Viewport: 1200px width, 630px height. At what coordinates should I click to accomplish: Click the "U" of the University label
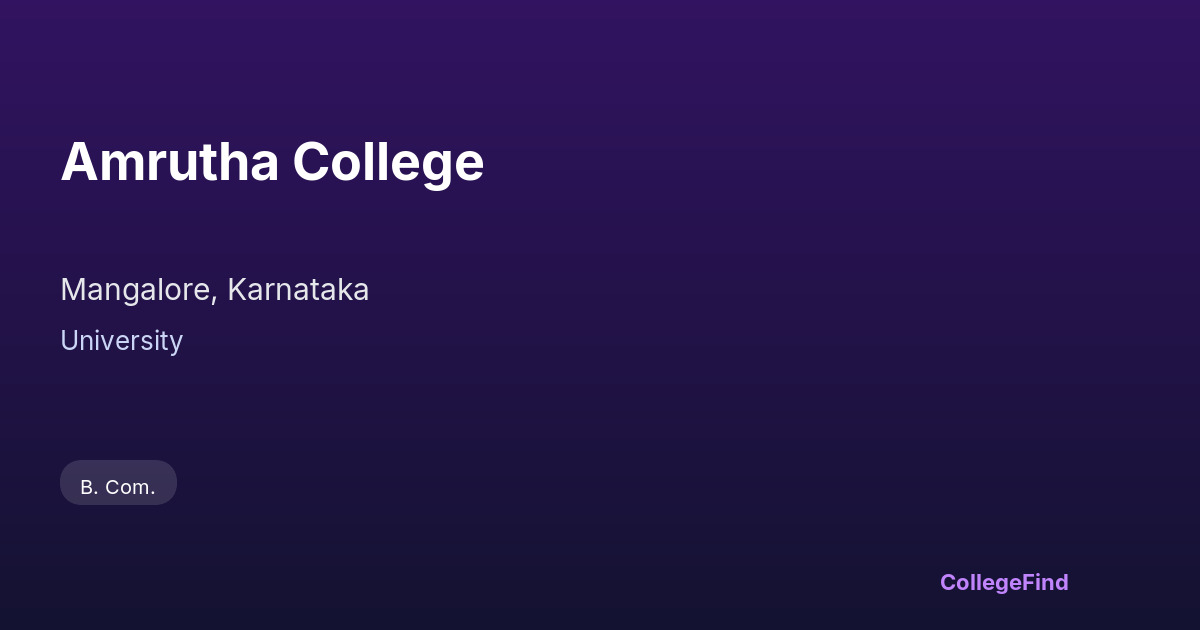pos(69,341)
